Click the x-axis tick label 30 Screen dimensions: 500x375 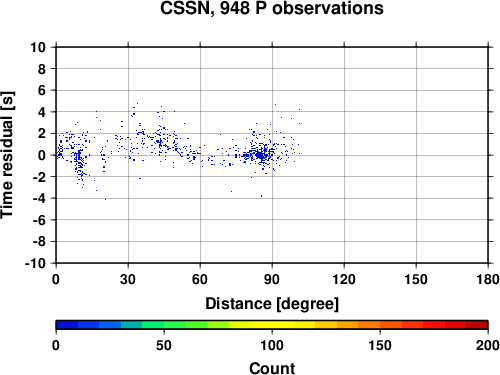[128, 279]
